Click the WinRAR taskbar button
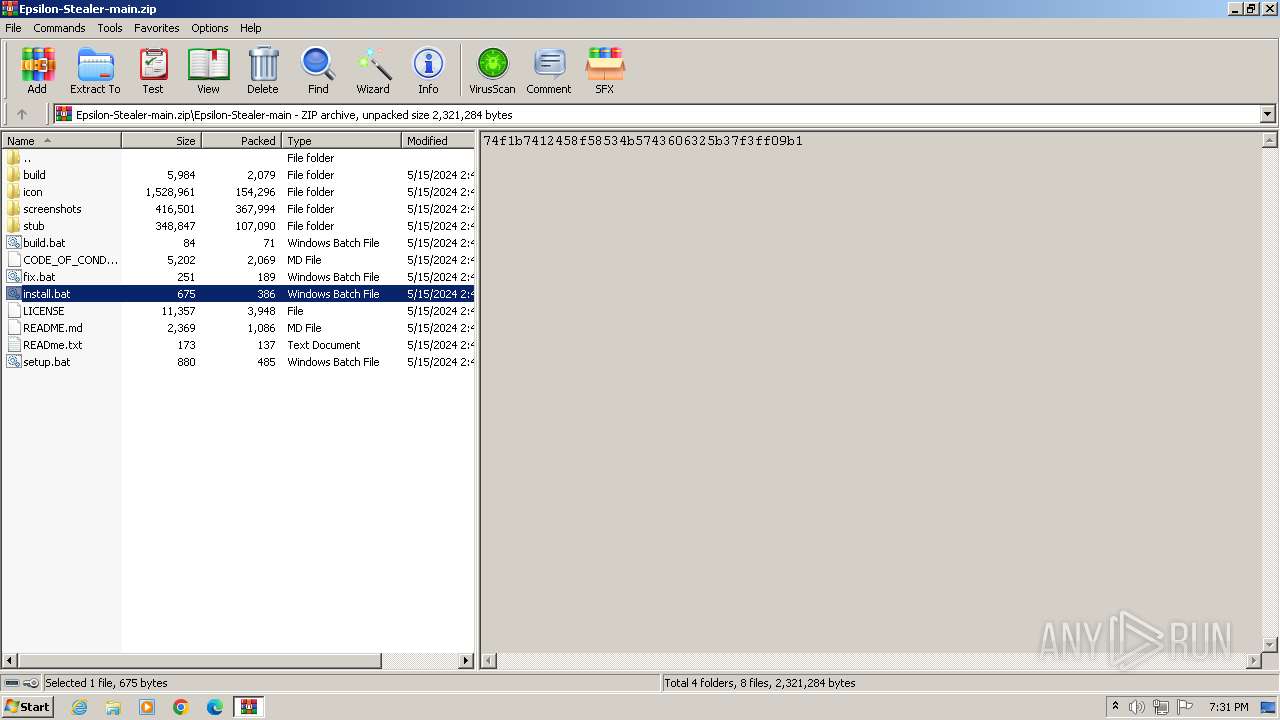The image size is (1280, 720). click(248, 707)
